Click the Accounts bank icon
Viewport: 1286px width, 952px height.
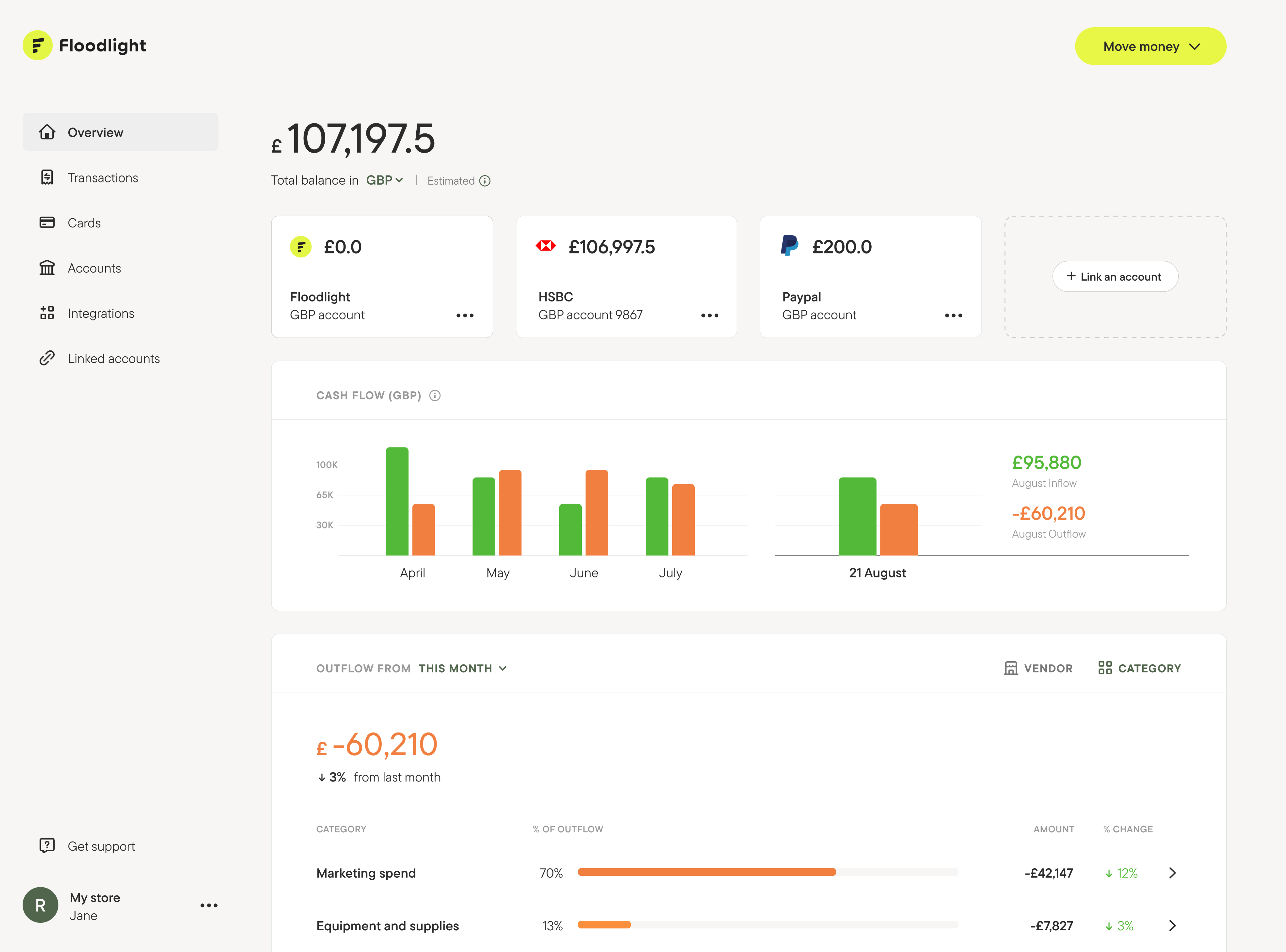(x=47, y=268)
